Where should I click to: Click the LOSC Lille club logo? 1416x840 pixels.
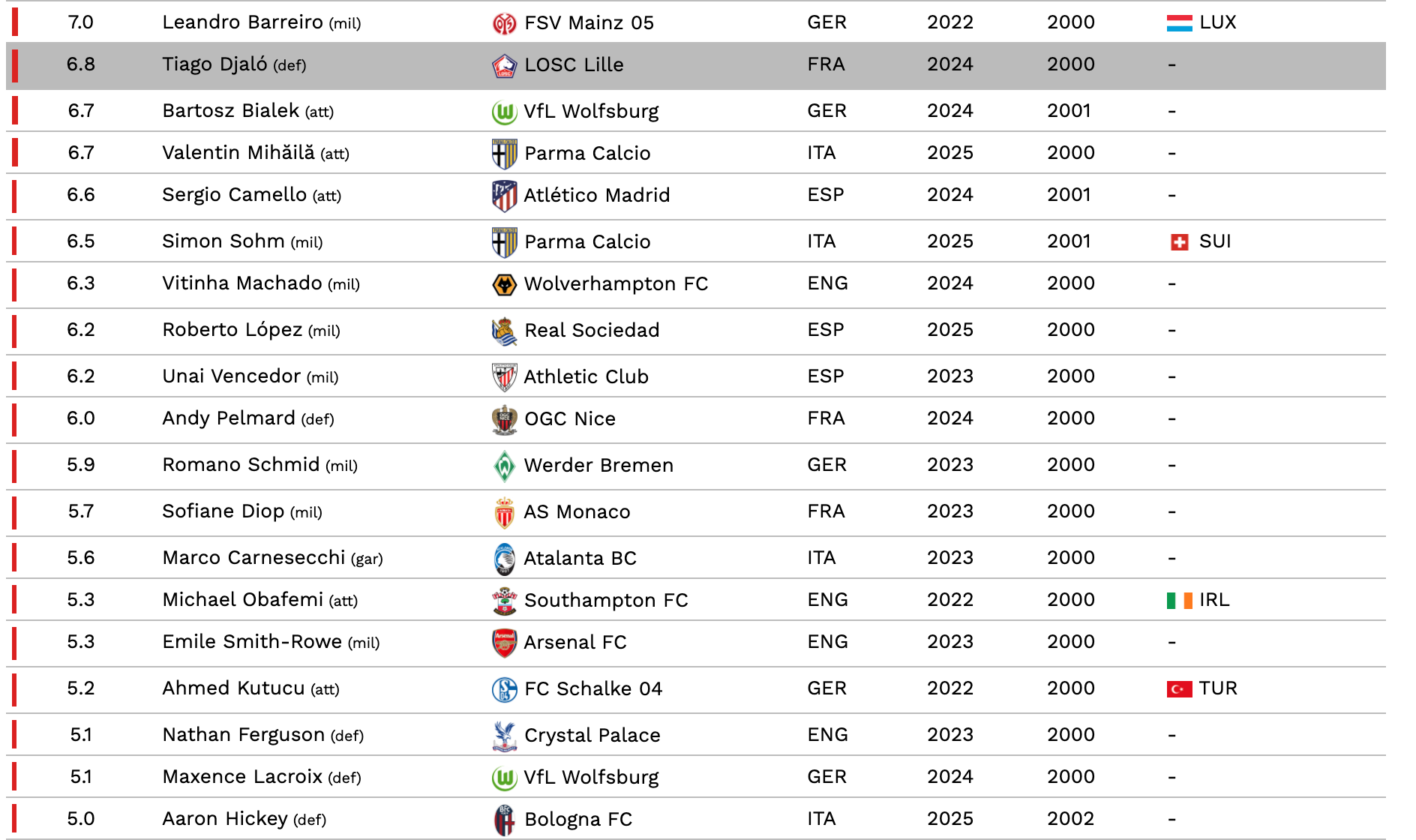tap(504, 65)
